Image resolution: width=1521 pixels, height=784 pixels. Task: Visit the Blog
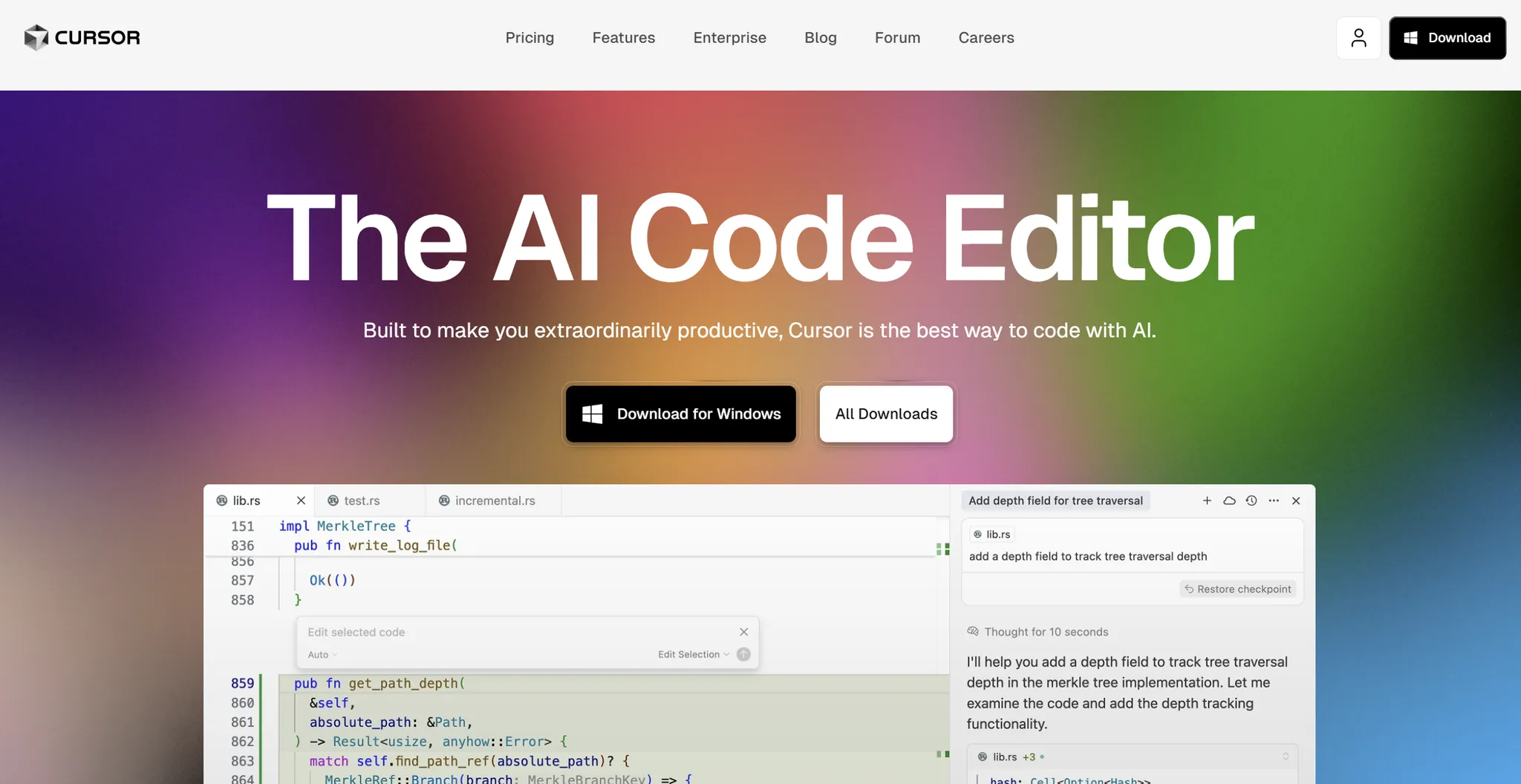point(821,38)
